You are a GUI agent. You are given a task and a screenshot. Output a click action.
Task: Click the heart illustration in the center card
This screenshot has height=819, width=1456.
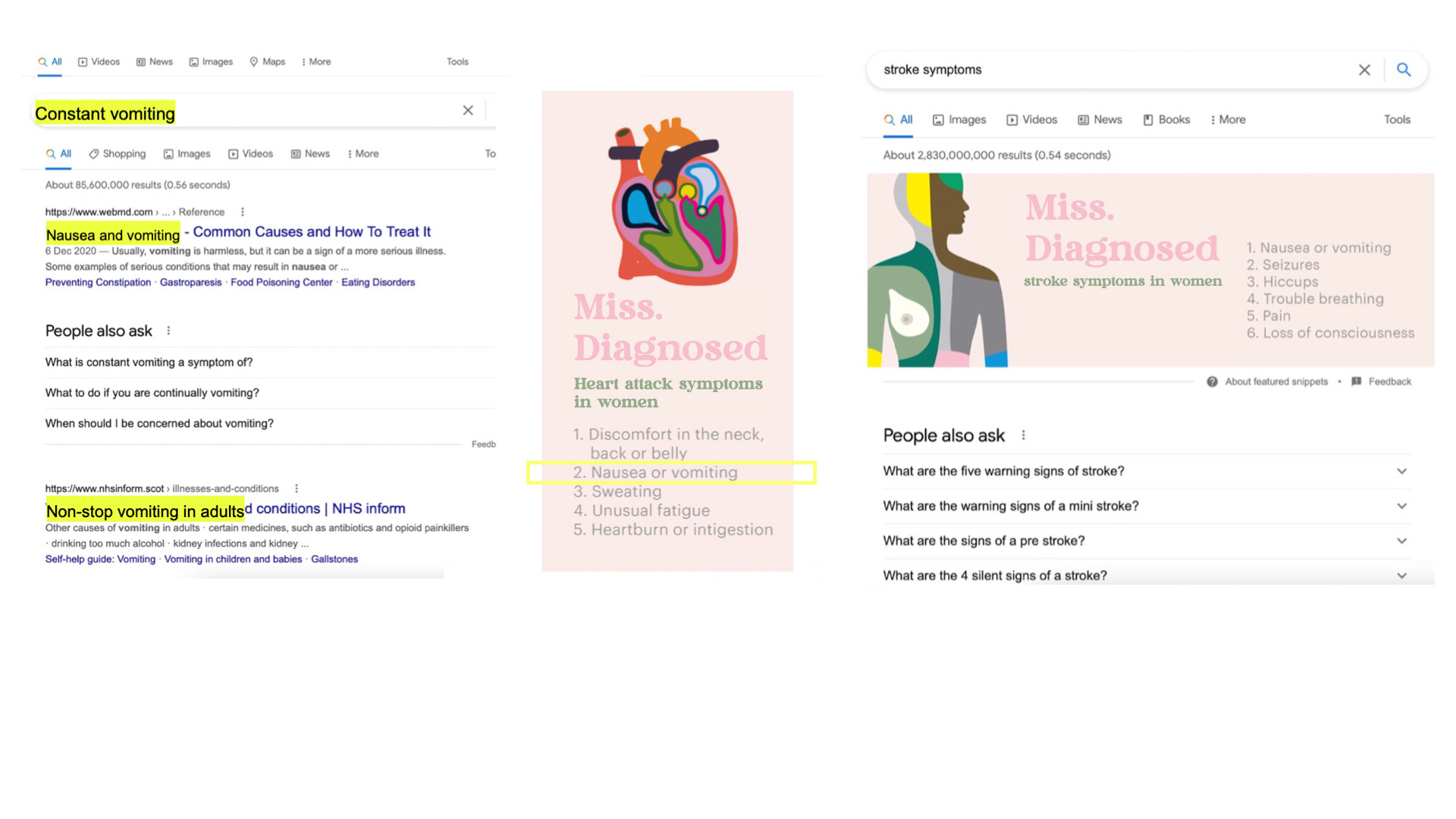[673, 201]
